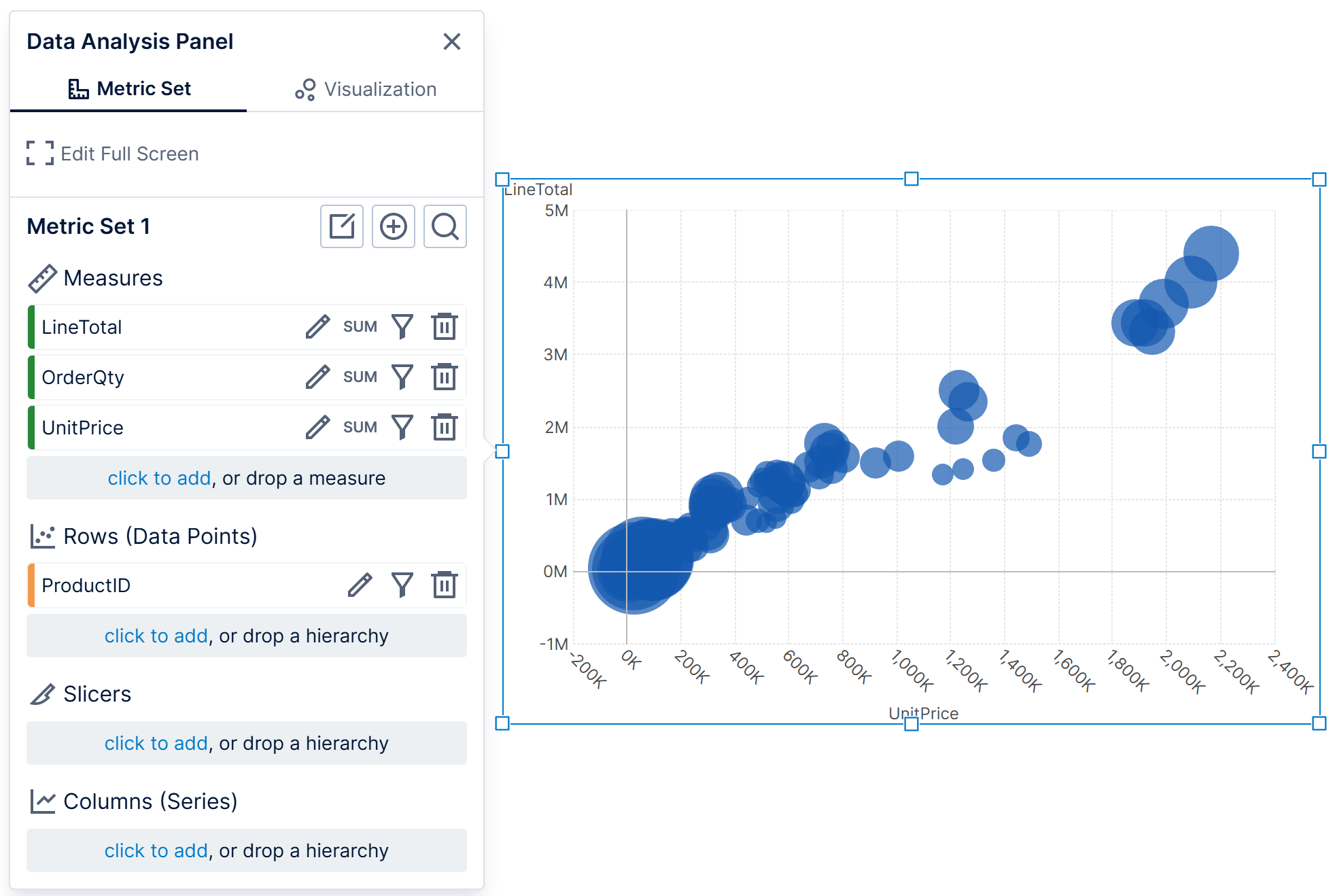The width and height of the screenshot is (1337, 896).
Task: Edit the UnitPrice measure with pencil icon
Action: (317, 428)
